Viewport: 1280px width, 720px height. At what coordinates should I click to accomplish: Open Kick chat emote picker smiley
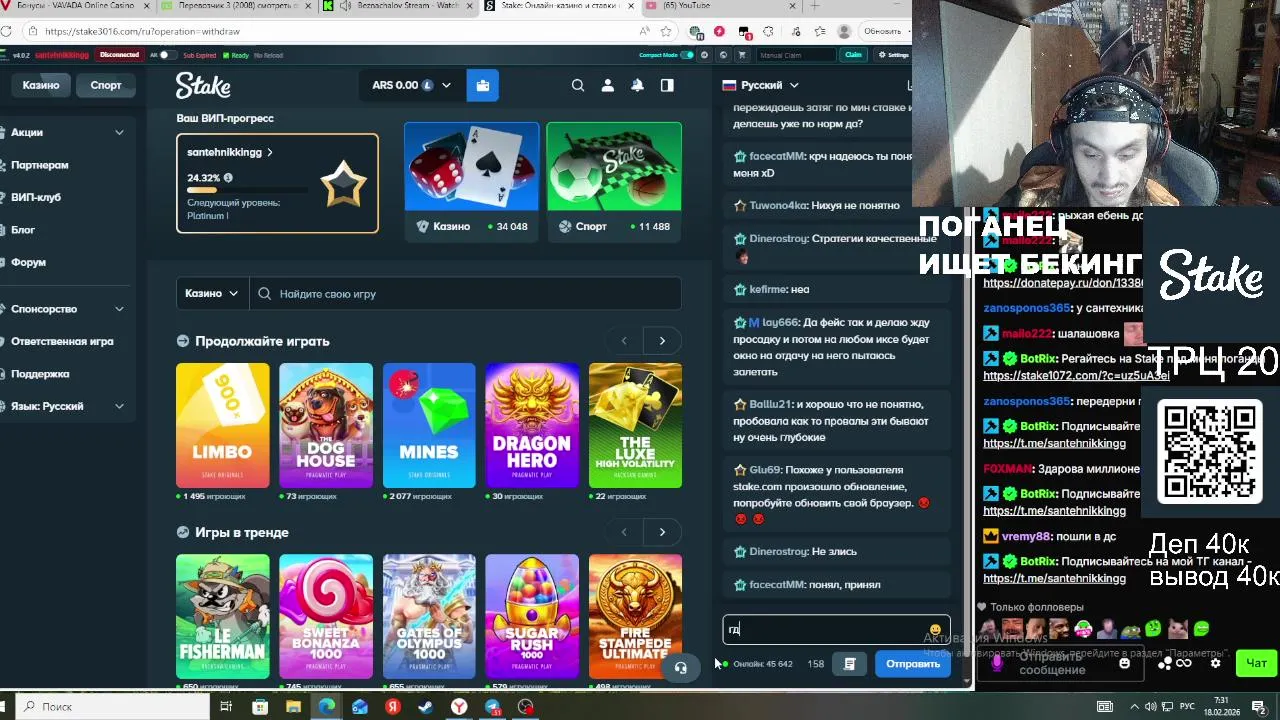(1124, 663)
